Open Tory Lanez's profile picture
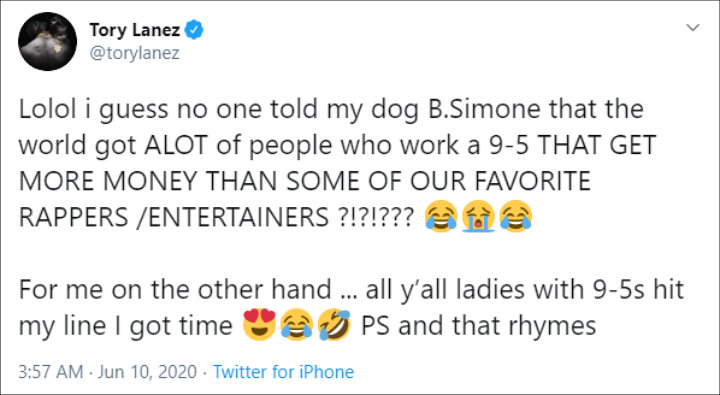This screenshot has width=720, height=395. coord(47,41)
